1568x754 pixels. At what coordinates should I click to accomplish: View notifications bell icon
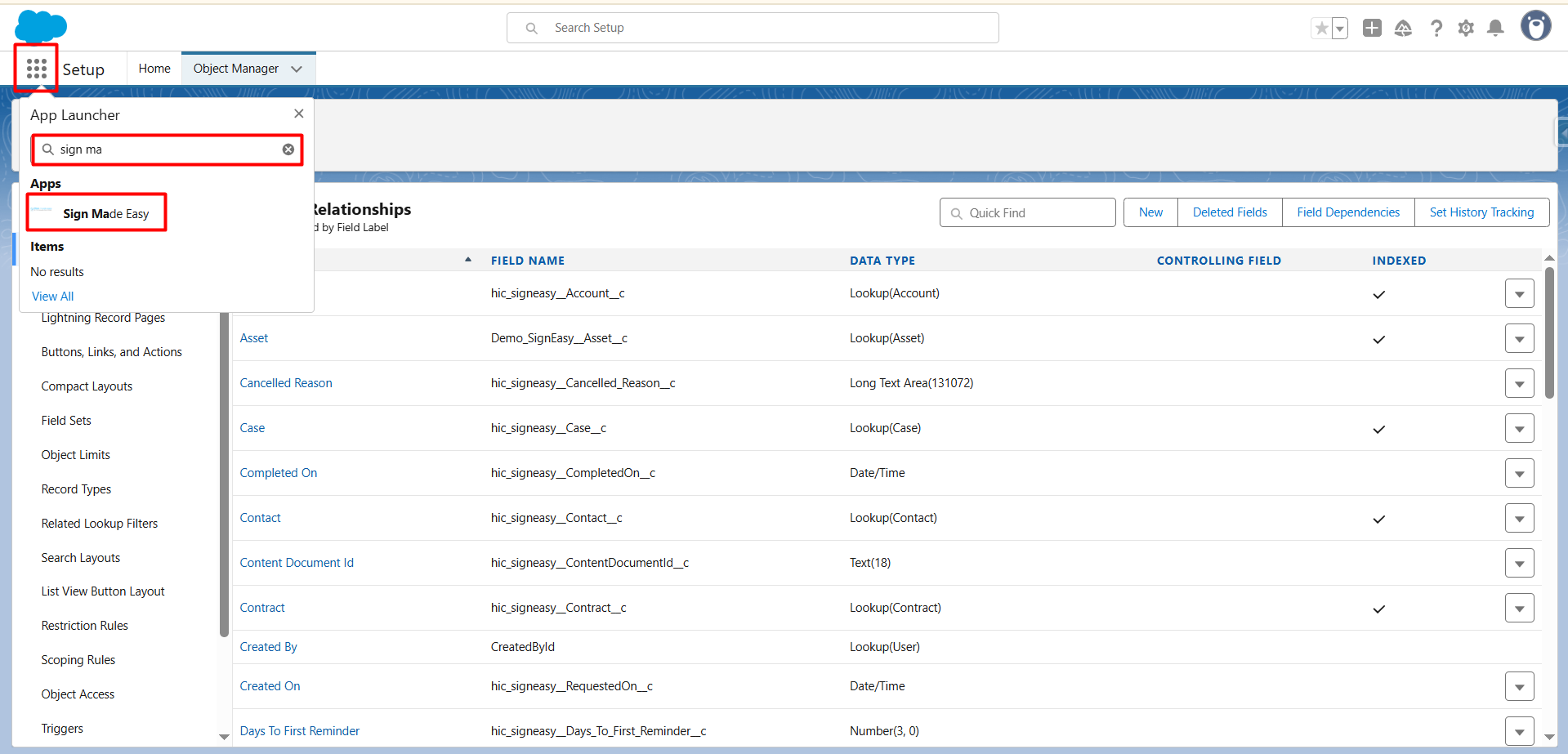pos(1495,29)
